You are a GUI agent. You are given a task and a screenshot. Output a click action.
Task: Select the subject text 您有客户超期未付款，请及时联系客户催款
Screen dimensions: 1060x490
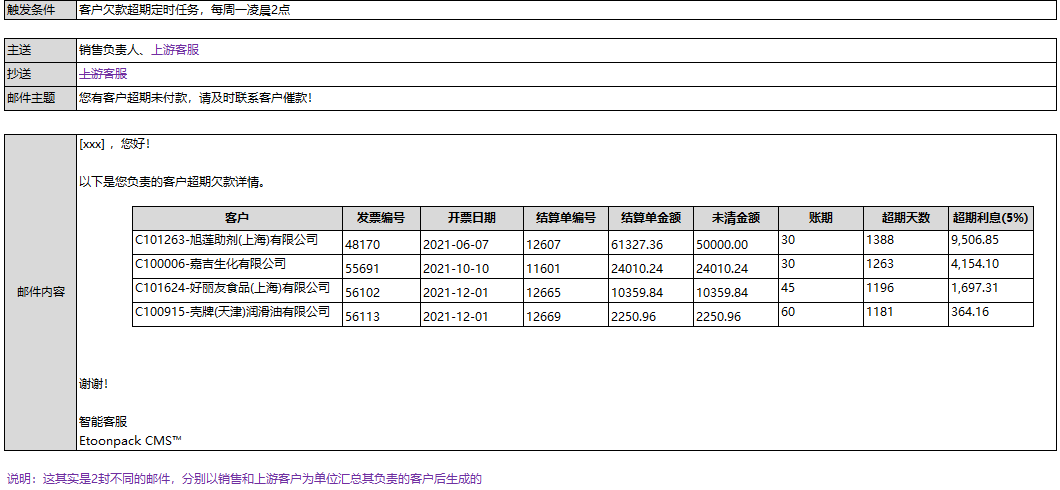click(193, 98)
